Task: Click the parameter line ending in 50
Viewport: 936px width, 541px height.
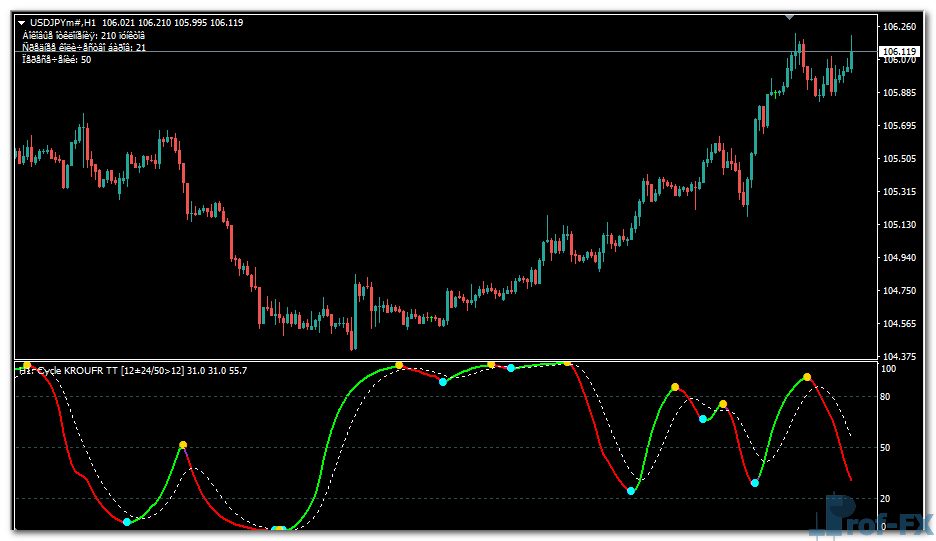Action: [x=57, y=60]
